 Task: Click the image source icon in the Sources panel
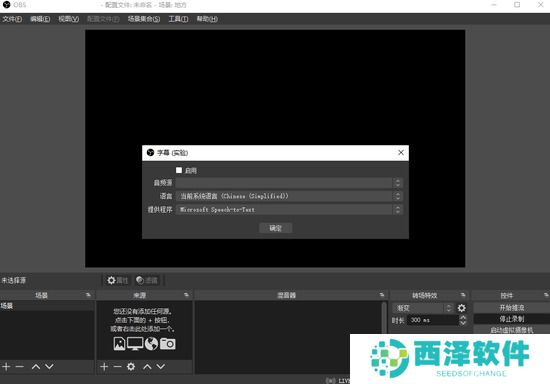pos(119,344)
